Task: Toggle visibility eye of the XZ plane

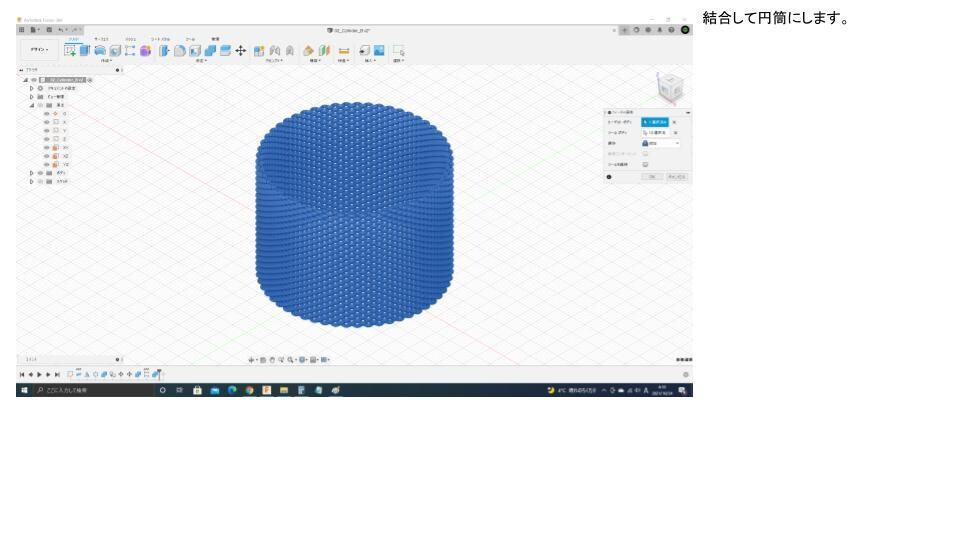Action: pyautogui.click(x=47, y=156)
